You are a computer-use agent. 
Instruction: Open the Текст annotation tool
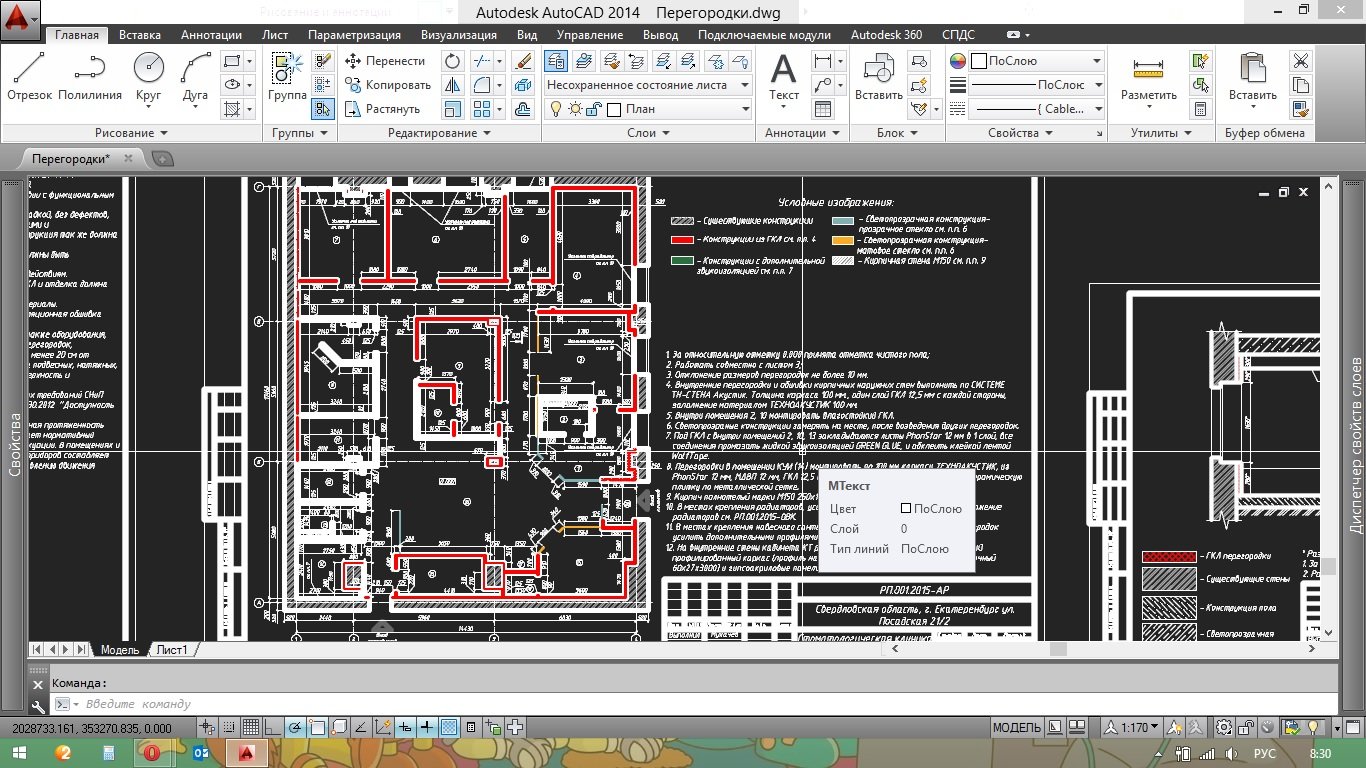coord(783,77)
